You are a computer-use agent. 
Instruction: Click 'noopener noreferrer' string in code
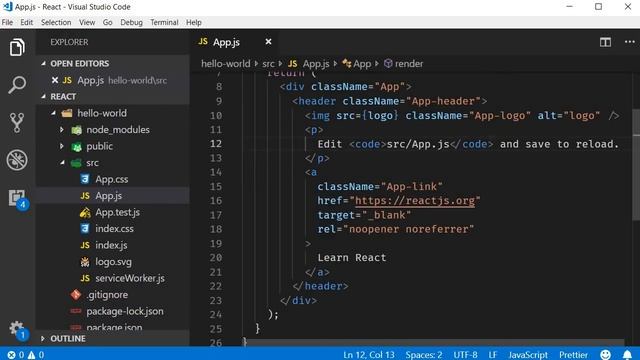coord(408,229)
